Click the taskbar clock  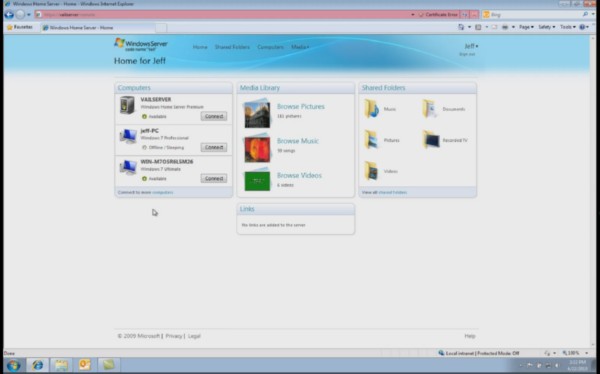577,366
